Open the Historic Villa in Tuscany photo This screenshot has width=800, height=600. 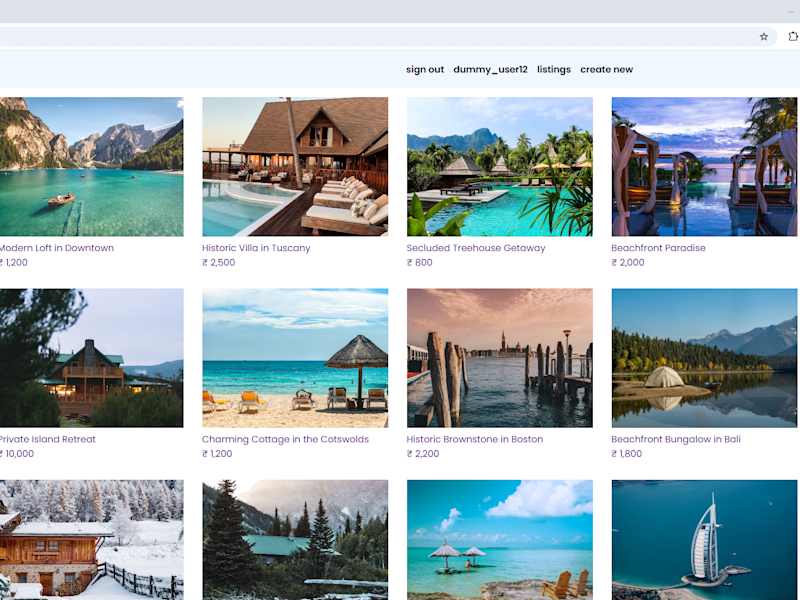[295, 167]
